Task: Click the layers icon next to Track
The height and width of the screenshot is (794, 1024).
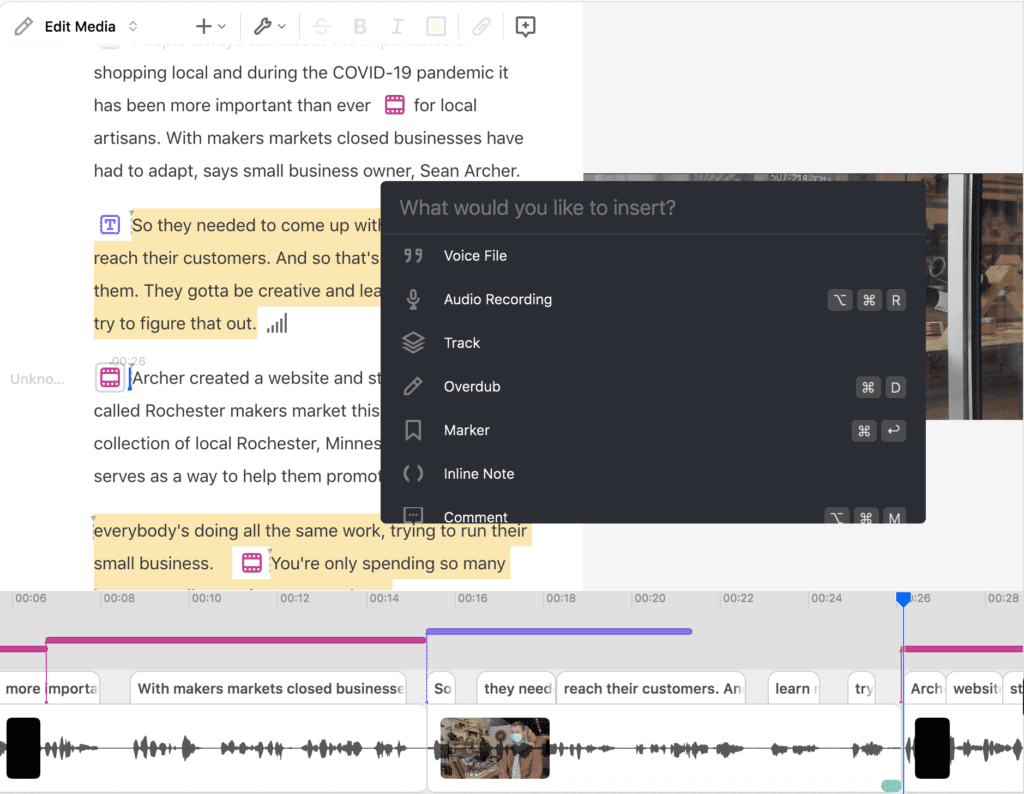Action: 413,343
